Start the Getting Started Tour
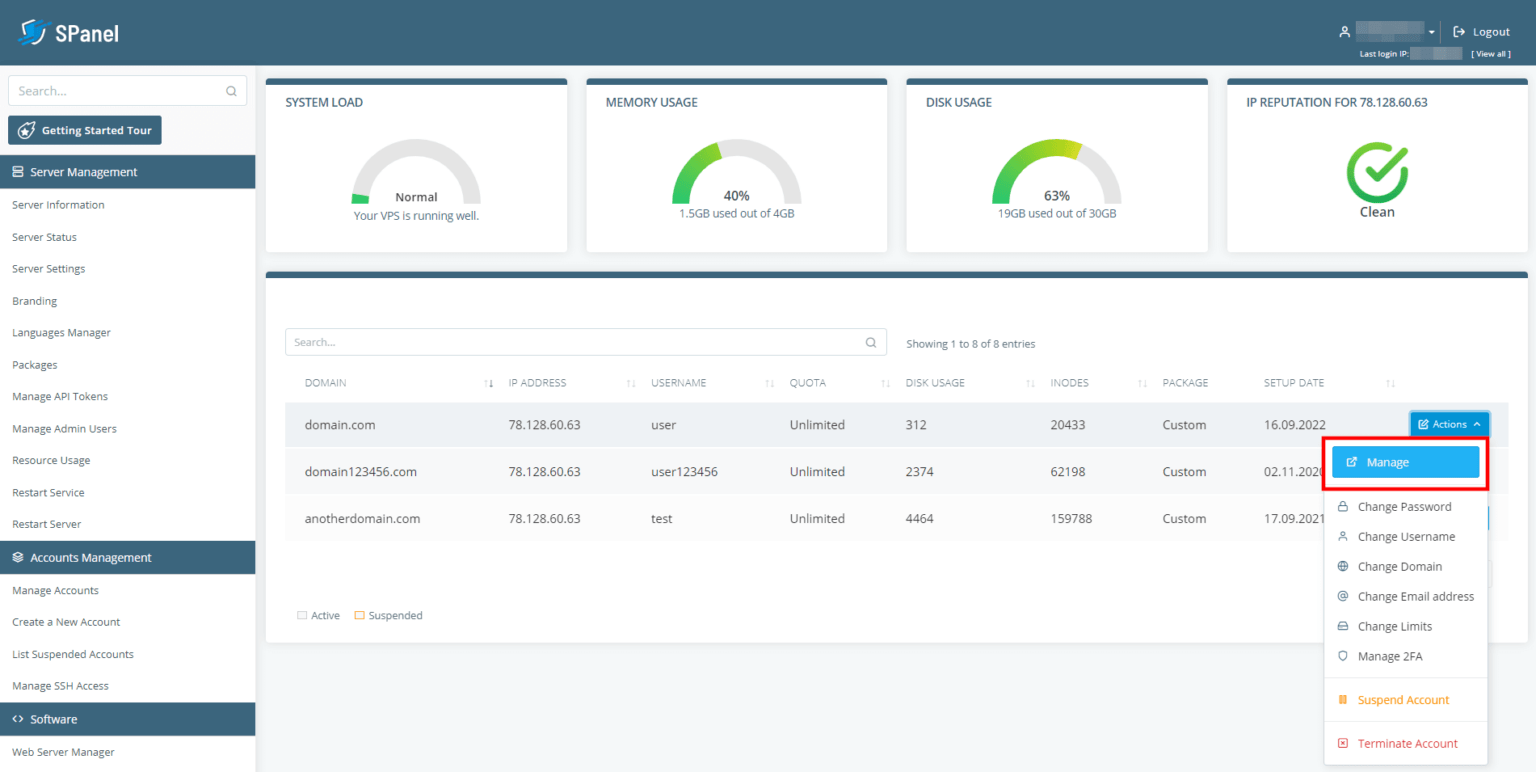The image size is (1536, 772). tap(85, 131)
